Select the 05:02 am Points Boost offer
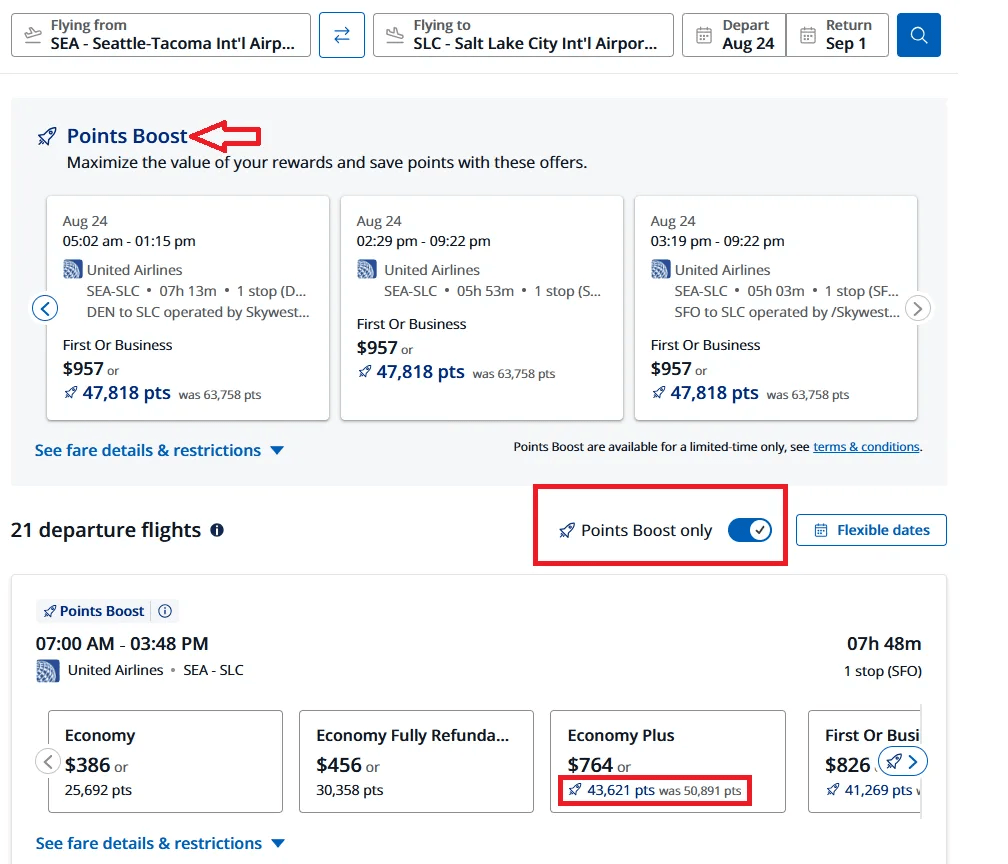 pos(188,308)
